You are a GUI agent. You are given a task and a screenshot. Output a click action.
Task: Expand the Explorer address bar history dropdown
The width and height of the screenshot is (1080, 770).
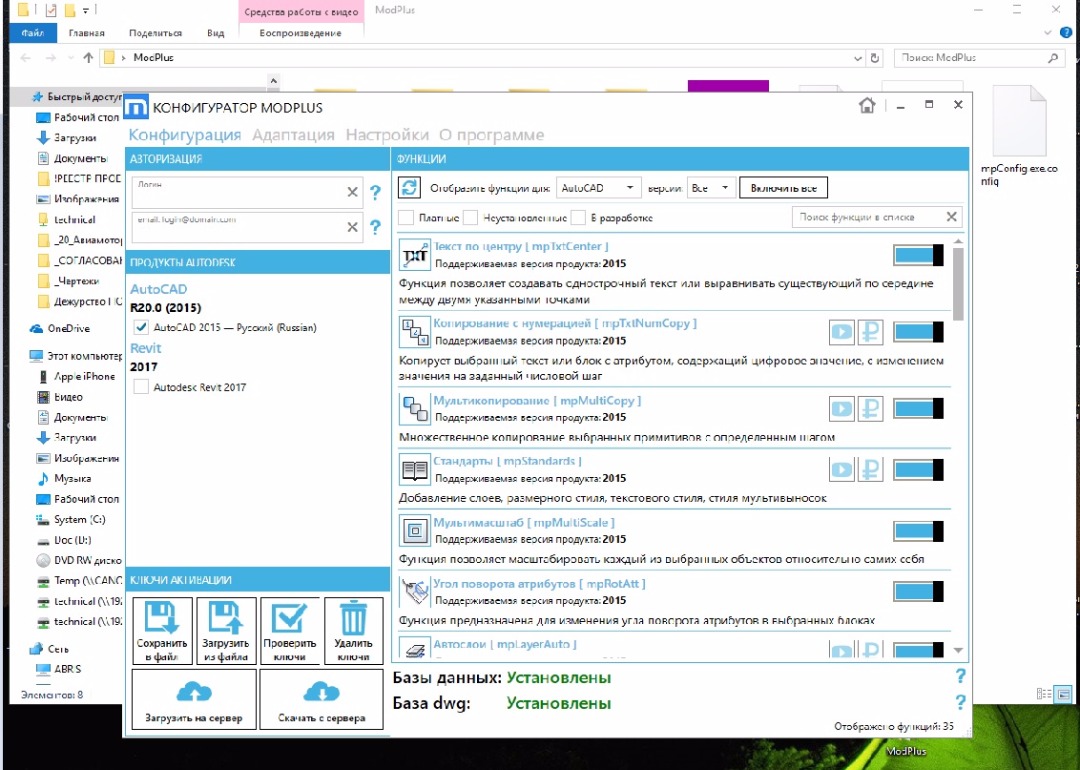(x=858, y=58)
